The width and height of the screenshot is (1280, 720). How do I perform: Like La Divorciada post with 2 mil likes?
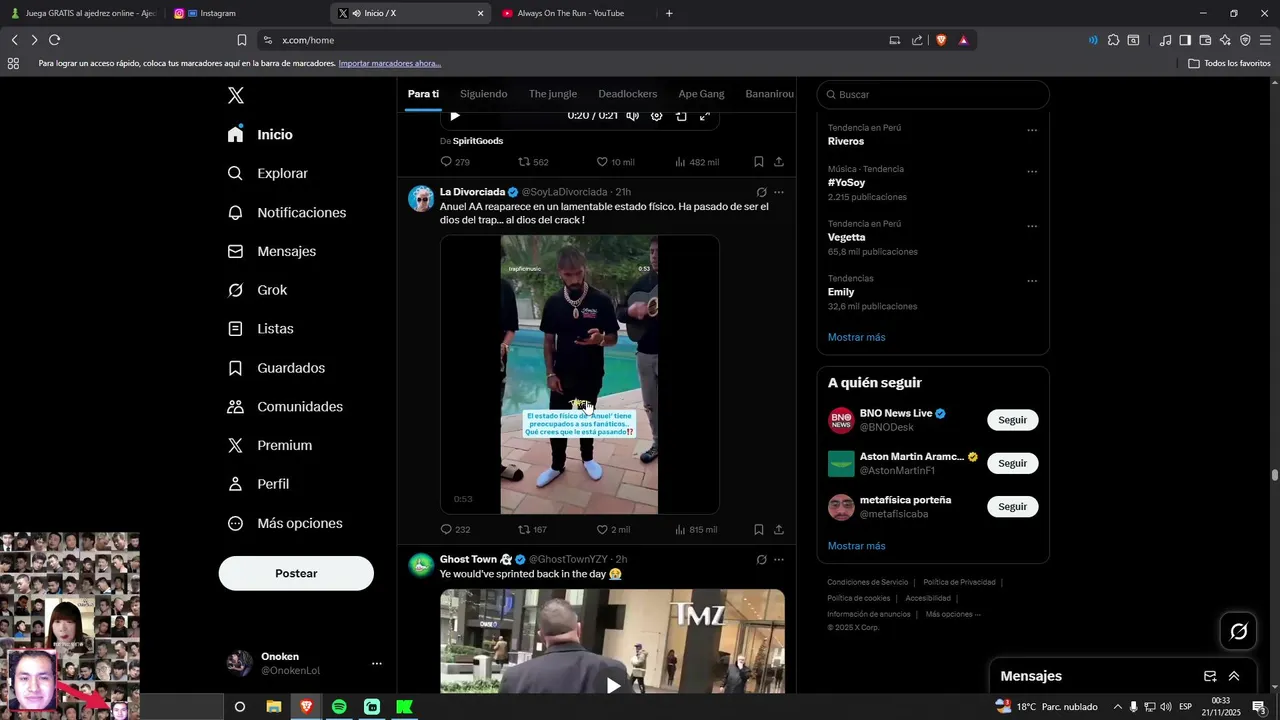coord(613,530)
